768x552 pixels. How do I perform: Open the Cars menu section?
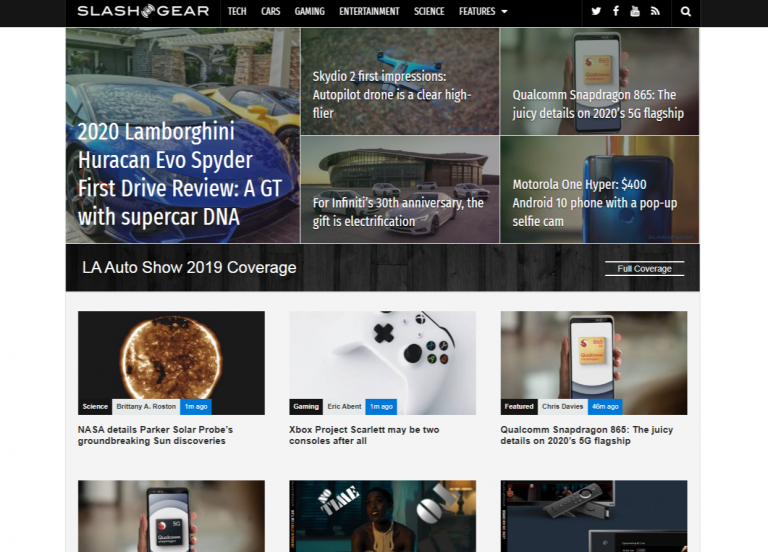pos(270,11)
